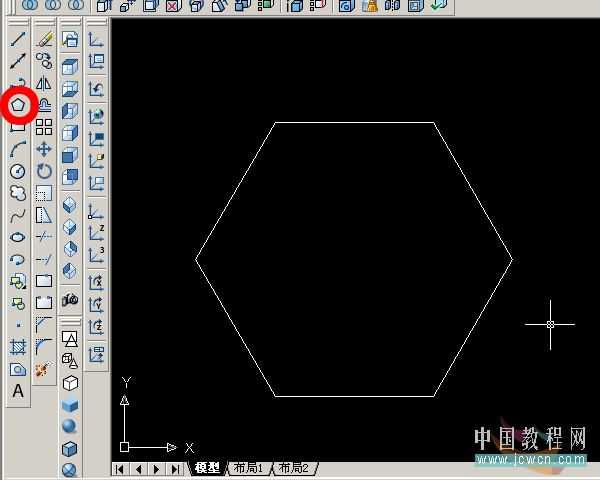This screenshot has height=480, width=600.
Task: Select the Spline tool
Action: click(18, 216)
